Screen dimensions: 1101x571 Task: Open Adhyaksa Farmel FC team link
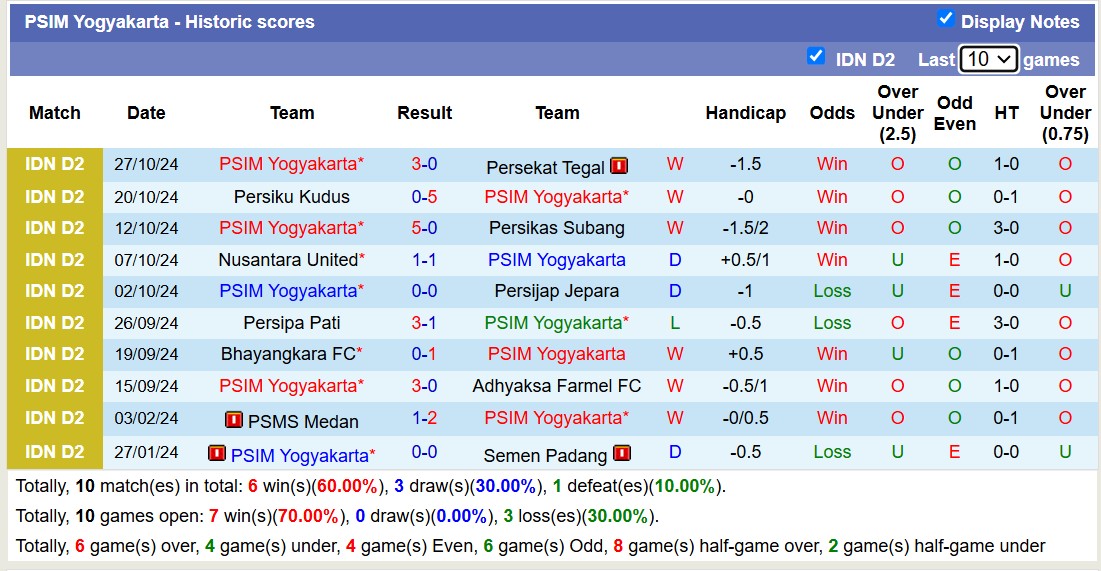[x=557, y=386]
